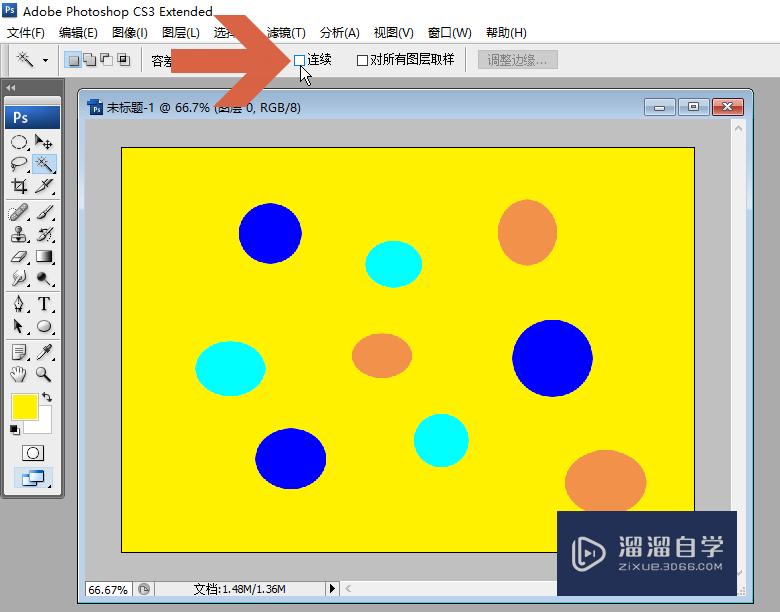Screen dimensions: 780x612
Task: Open the 图层(L) menu
Action: tap(181, 33)
